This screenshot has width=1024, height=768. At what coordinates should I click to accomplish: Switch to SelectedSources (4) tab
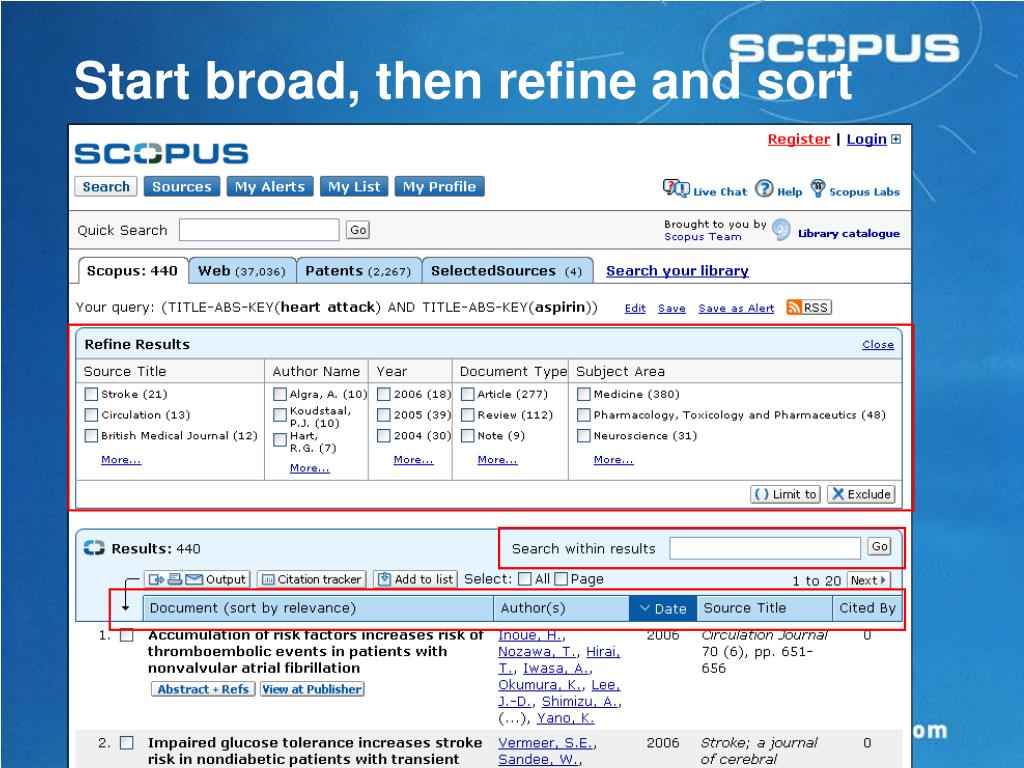point(507,271)
